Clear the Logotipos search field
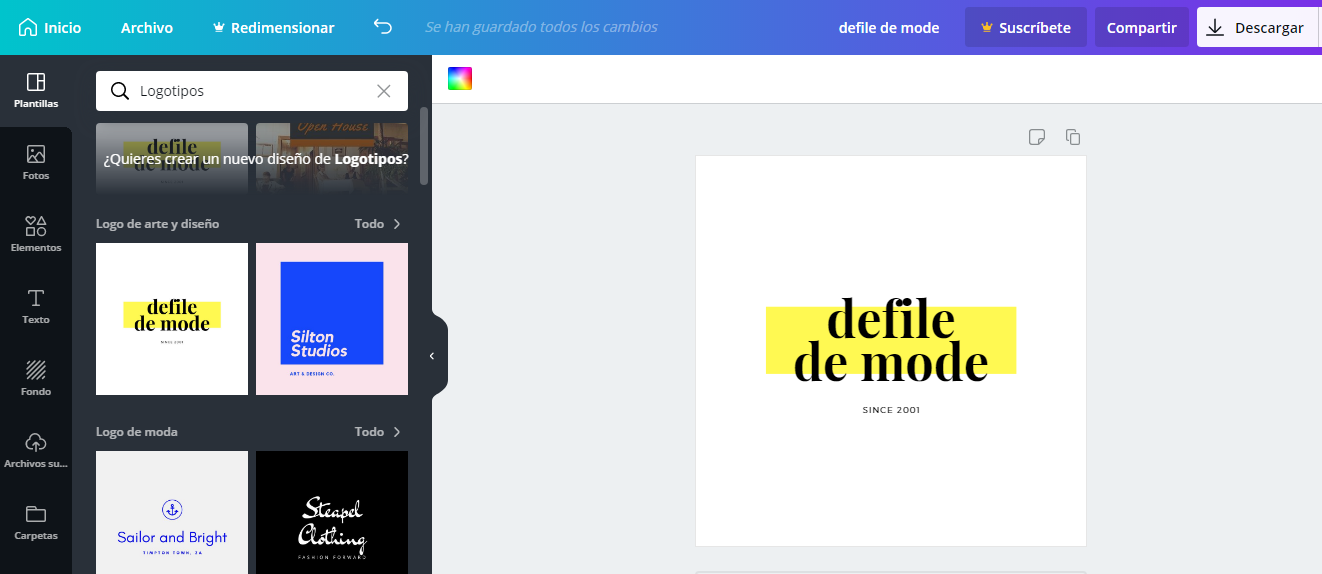The image size is (1322, 574). pos(384,91)
